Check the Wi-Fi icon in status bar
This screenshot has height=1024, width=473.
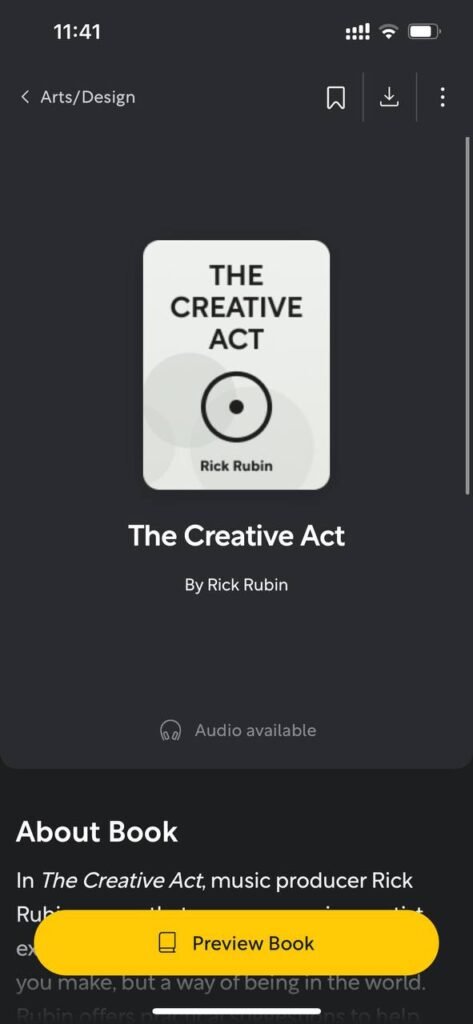click(390, 31)
